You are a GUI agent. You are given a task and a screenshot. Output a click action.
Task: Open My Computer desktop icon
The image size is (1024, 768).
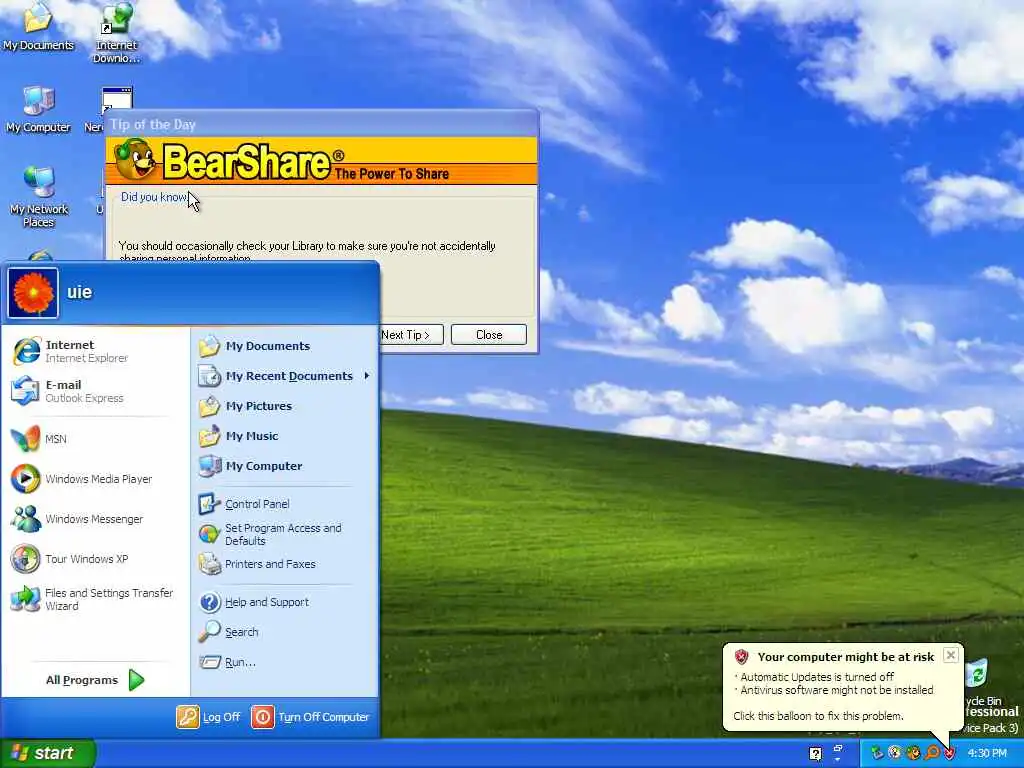coord(38,110)
